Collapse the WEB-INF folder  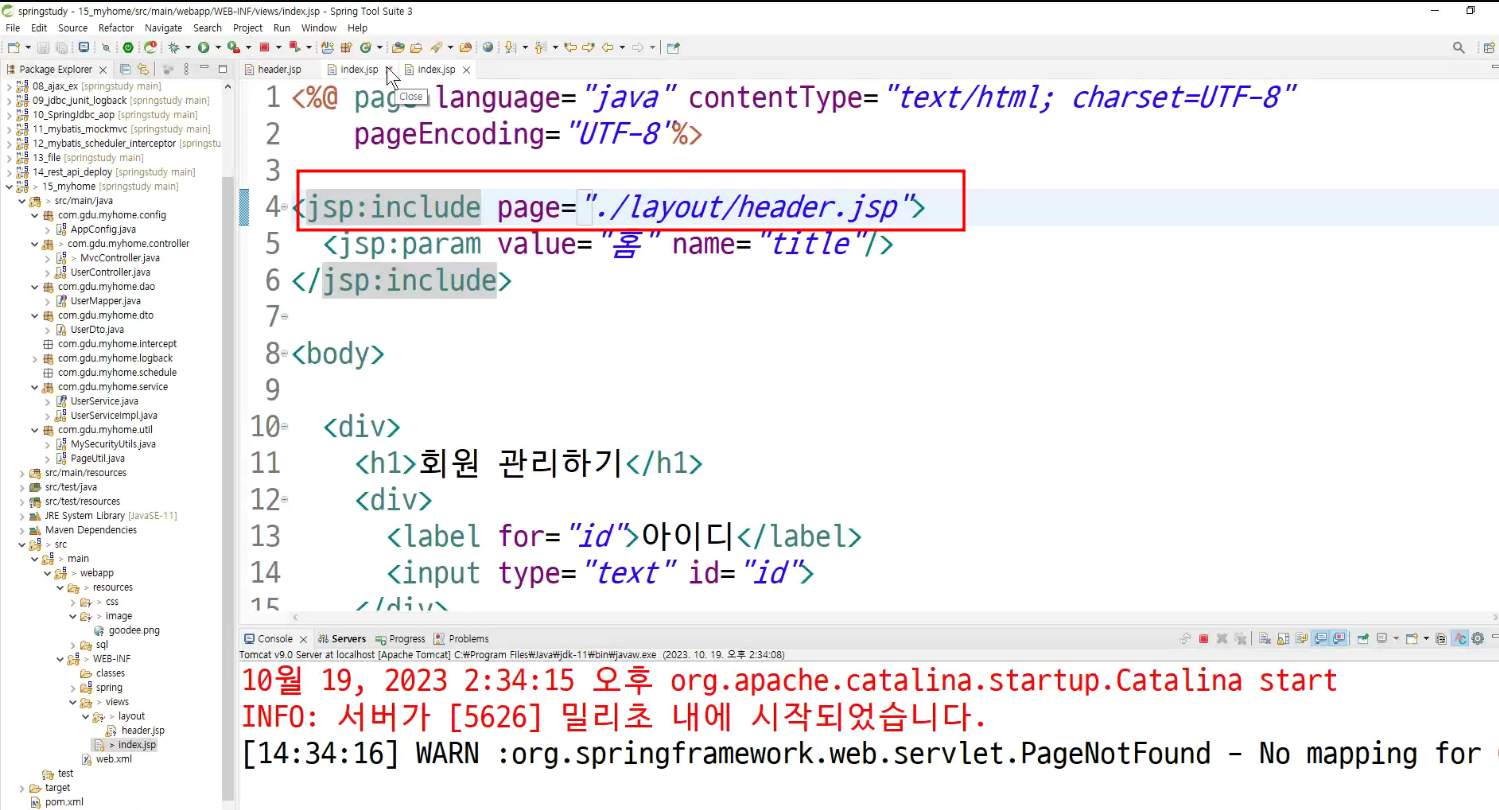(59, 659)
